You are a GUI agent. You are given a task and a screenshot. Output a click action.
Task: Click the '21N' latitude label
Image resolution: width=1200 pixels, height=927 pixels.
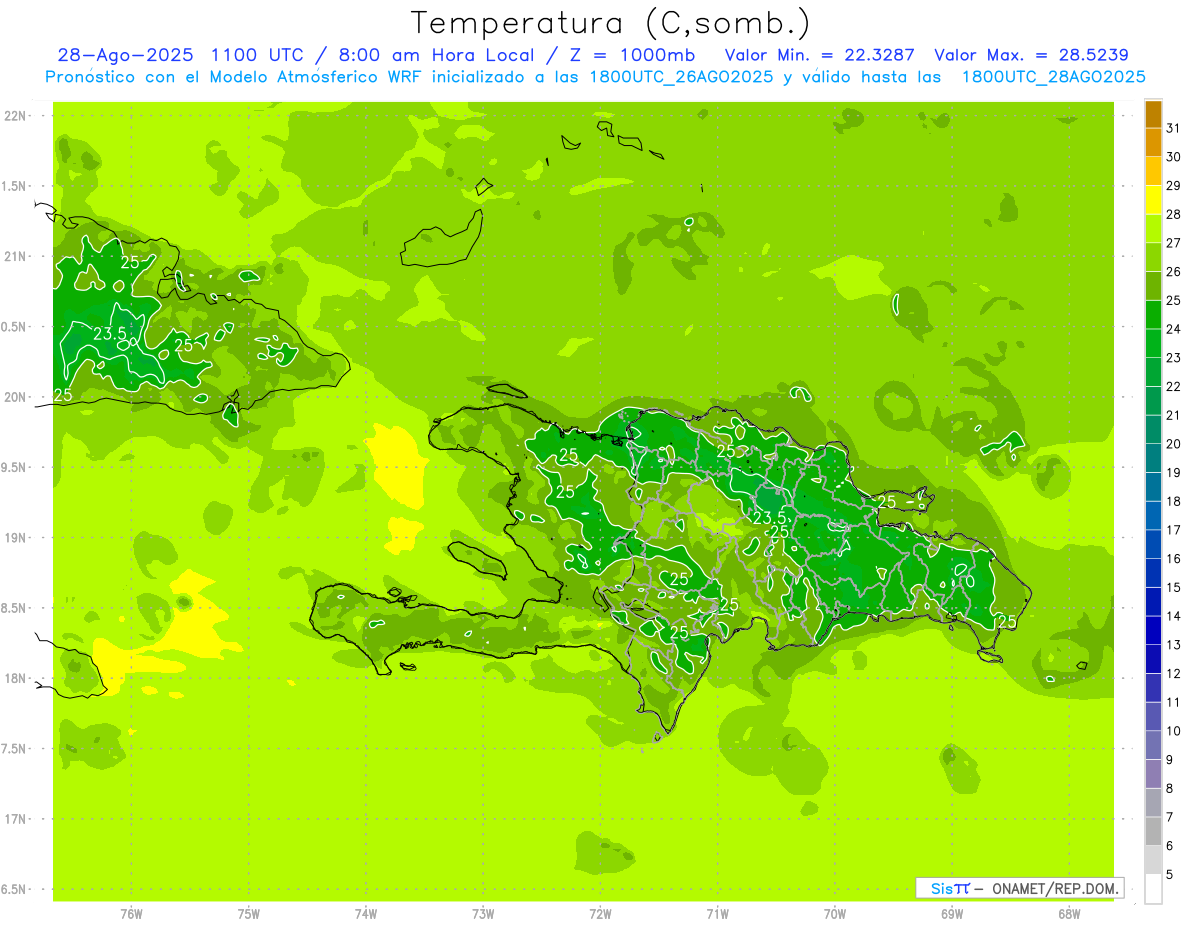[15, 257]
